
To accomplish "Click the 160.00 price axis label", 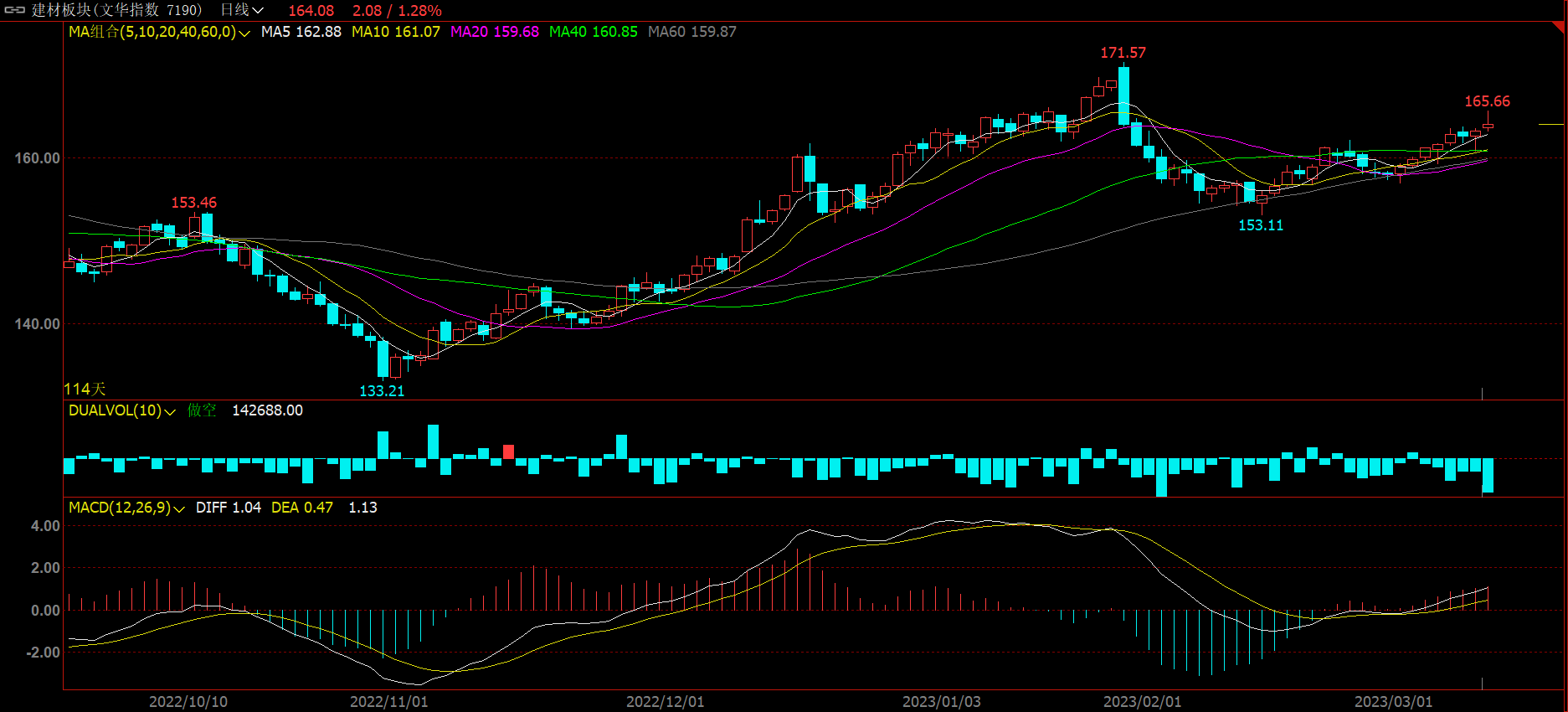I will (37, 158).
